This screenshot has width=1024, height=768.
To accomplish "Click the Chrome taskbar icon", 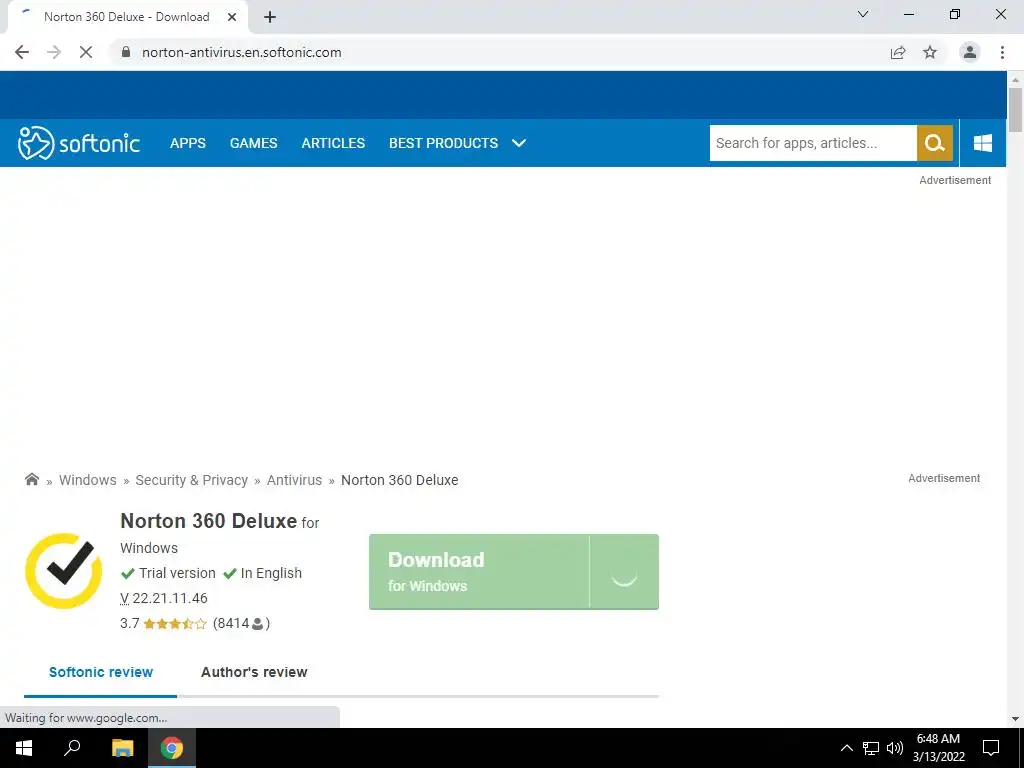I will [172, 748].
